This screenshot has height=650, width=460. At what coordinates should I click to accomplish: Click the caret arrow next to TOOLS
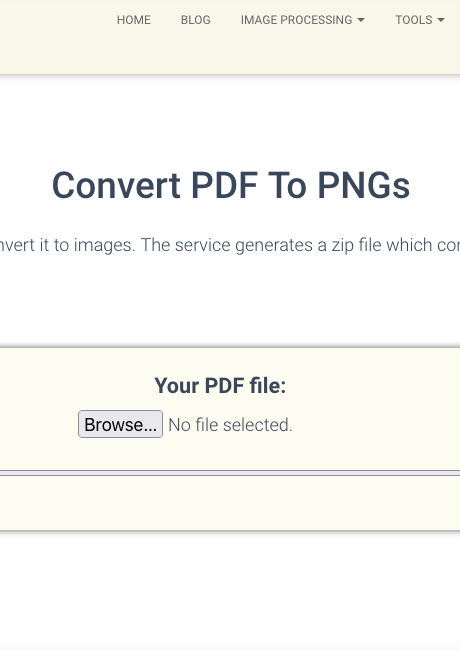(x=441, y=20)
